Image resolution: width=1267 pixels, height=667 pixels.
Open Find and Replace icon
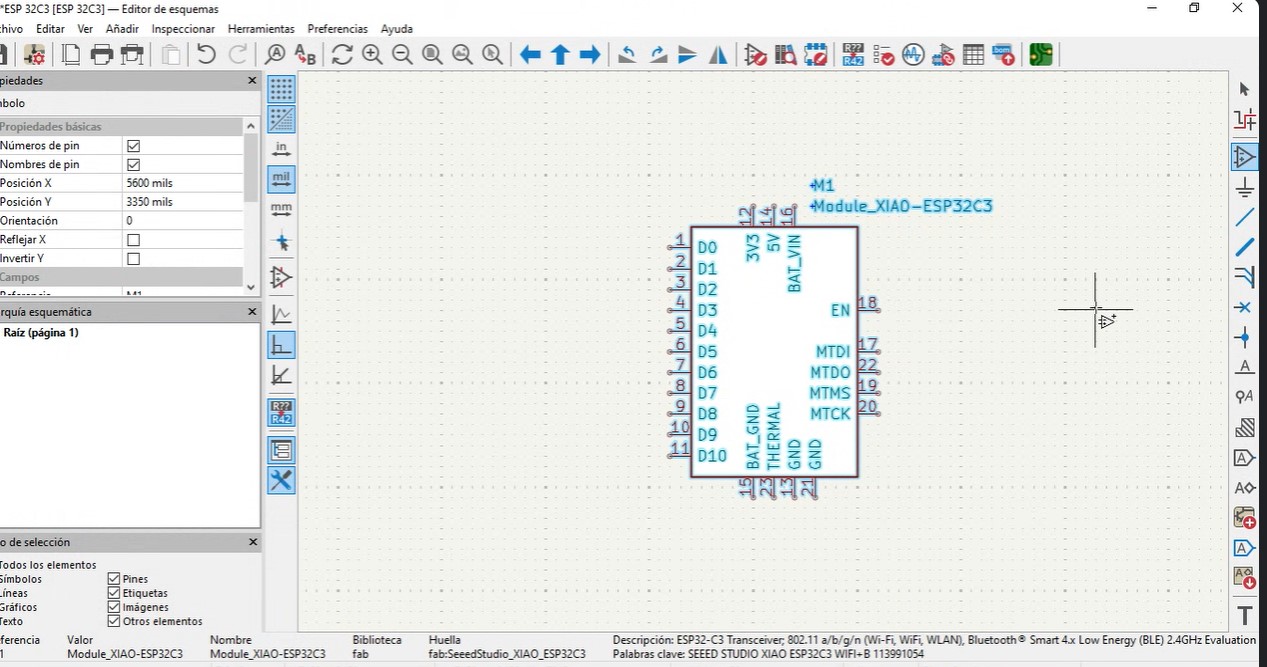[x=305, y=55]
